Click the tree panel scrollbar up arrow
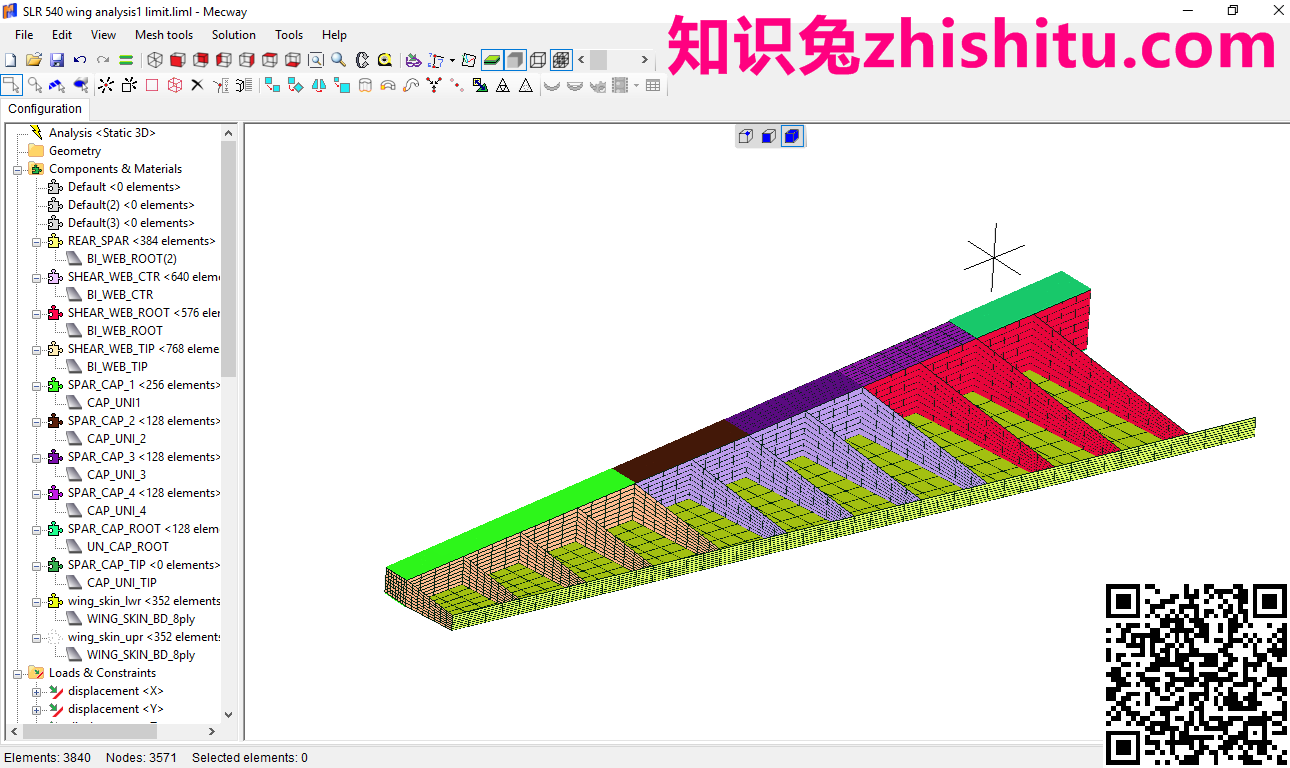The height and width of the screenshot is (768, 1290). click(x=228, y=133)
